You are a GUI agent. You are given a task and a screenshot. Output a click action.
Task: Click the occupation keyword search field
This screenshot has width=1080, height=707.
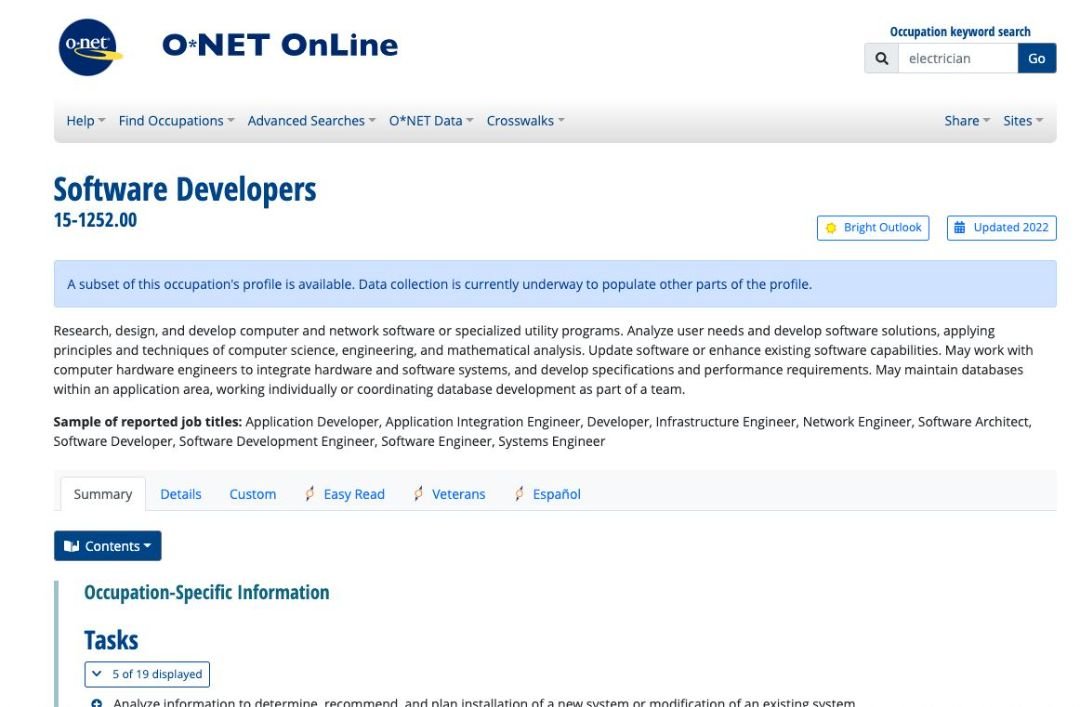[x=958, y=59]
